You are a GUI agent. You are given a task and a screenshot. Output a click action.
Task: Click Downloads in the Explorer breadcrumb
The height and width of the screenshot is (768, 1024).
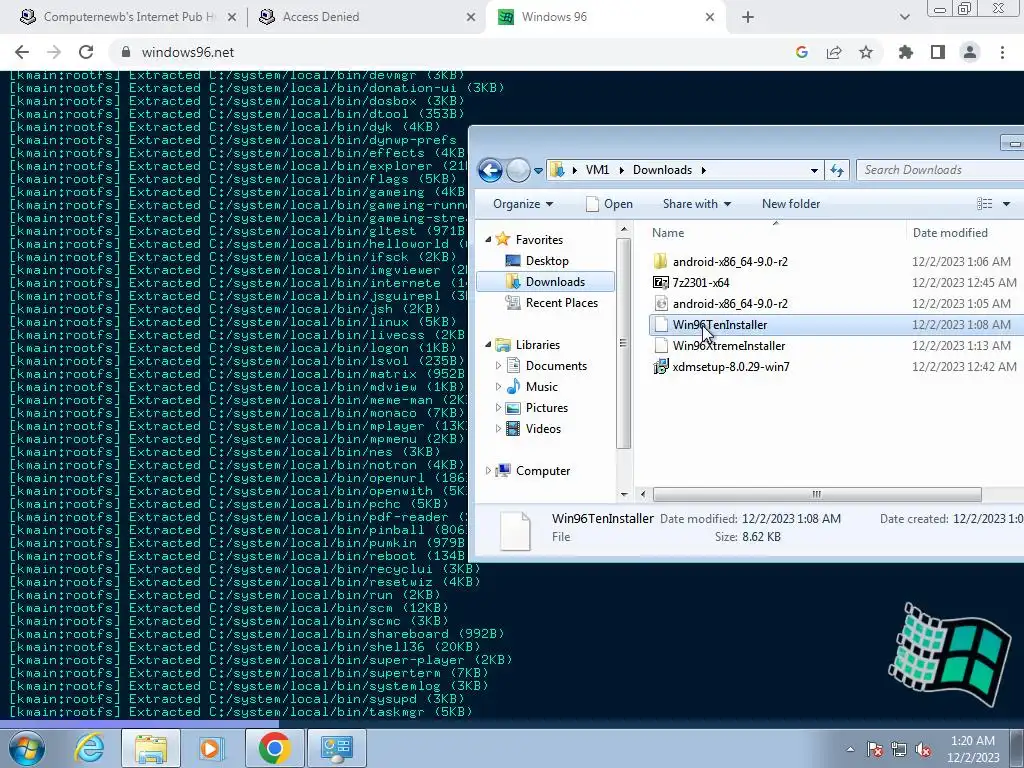(662, 170)
